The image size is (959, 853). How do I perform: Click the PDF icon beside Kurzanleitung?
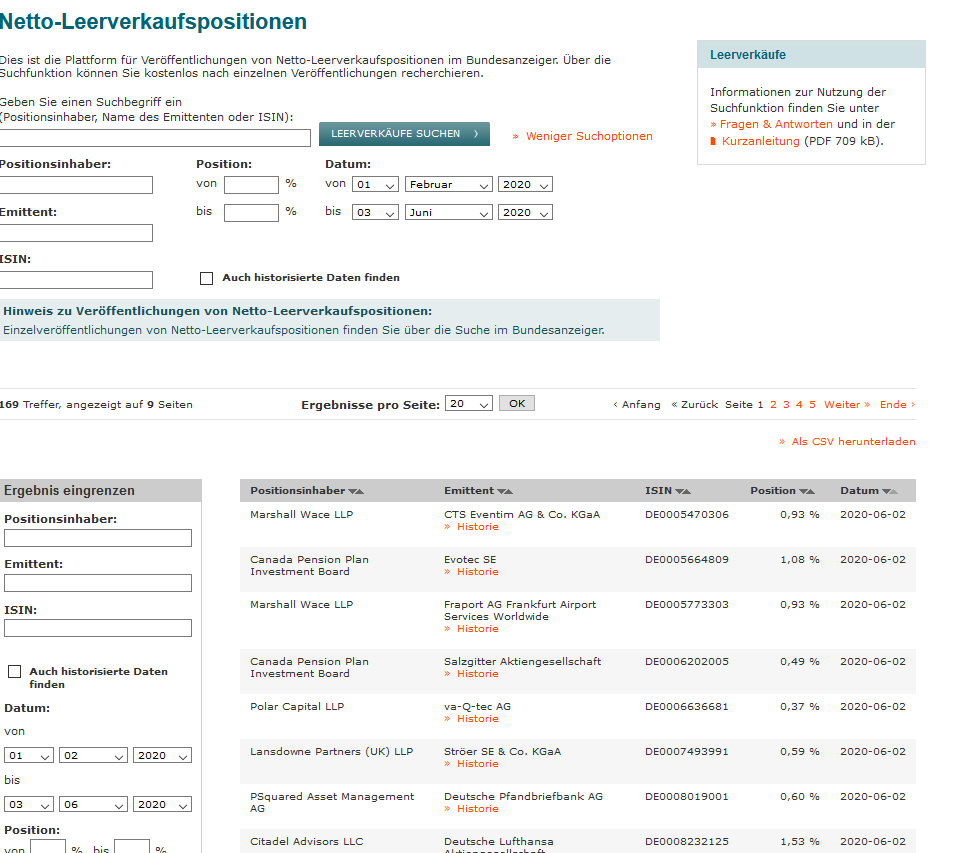(713, 141)
